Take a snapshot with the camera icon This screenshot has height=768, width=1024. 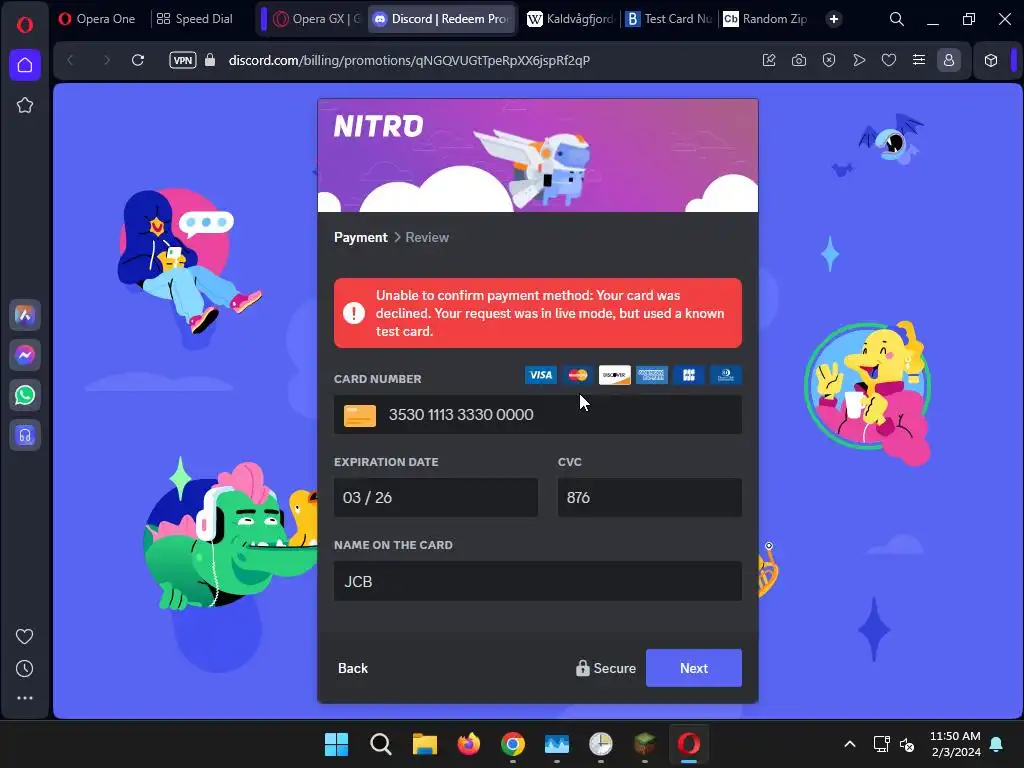[x=799, y=60]
